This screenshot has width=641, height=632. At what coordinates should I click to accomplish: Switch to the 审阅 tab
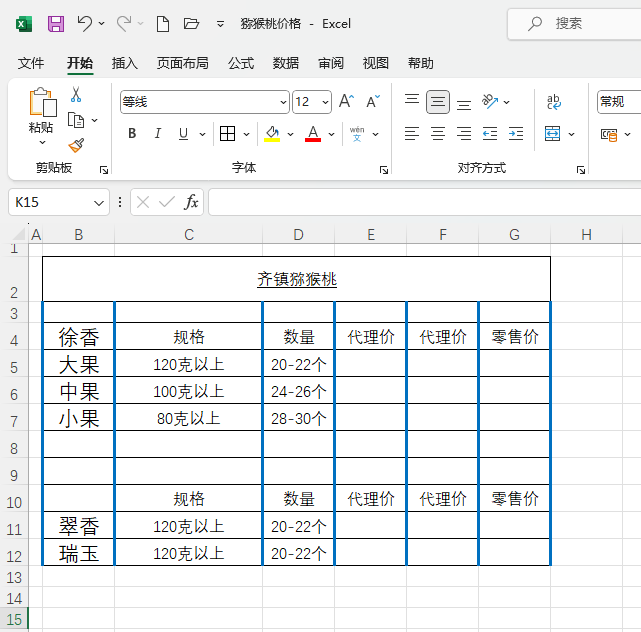click(331, 63)
